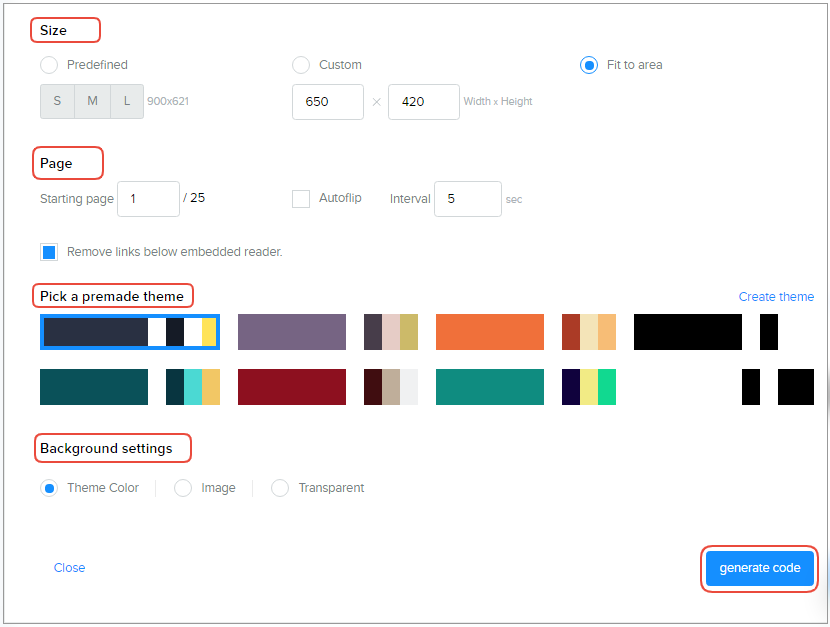Click the S predefined size button
The image size is (830, 627).
[57, 101]
